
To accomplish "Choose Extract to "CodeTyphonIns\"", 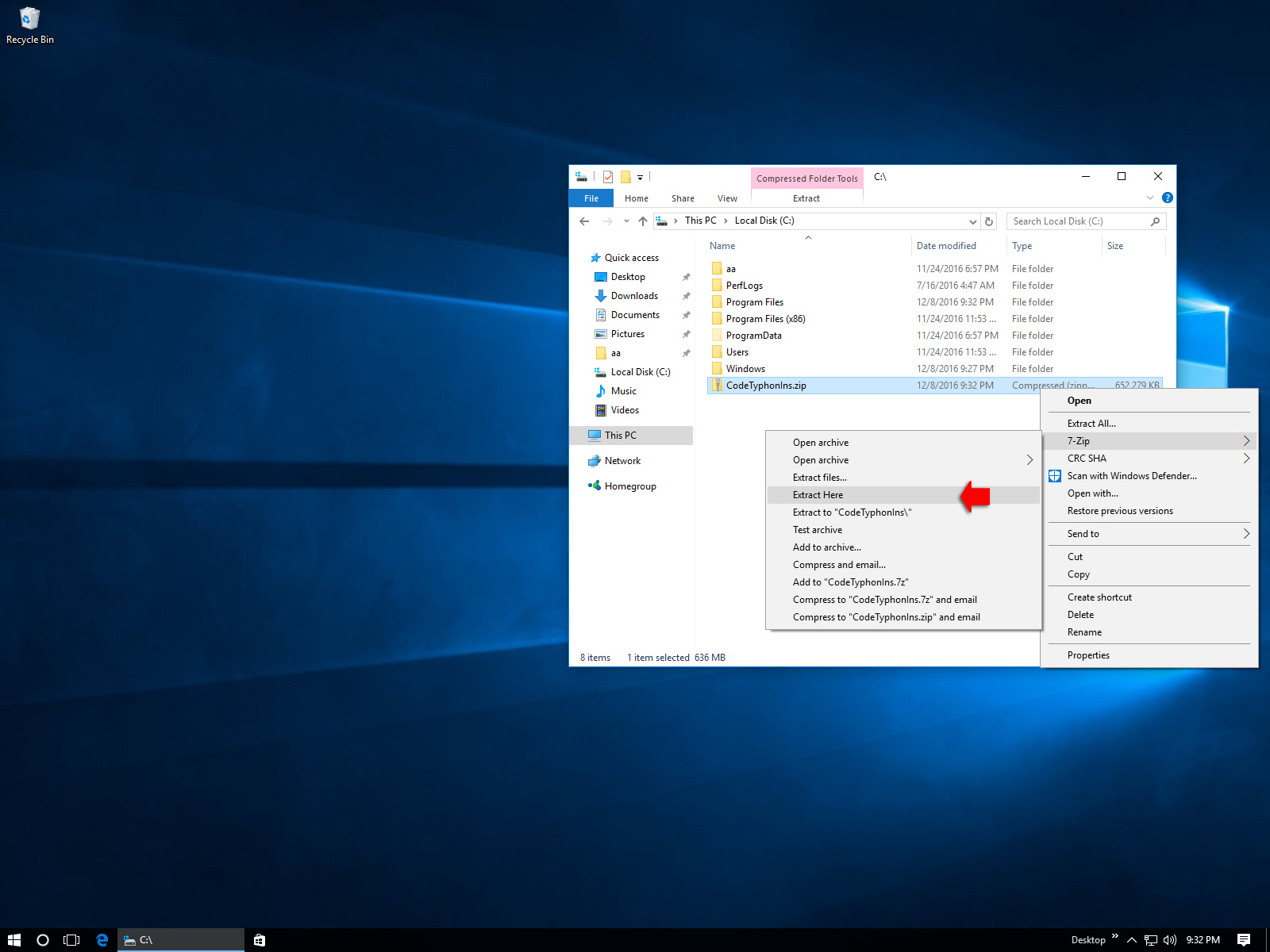I will point(903,512).
